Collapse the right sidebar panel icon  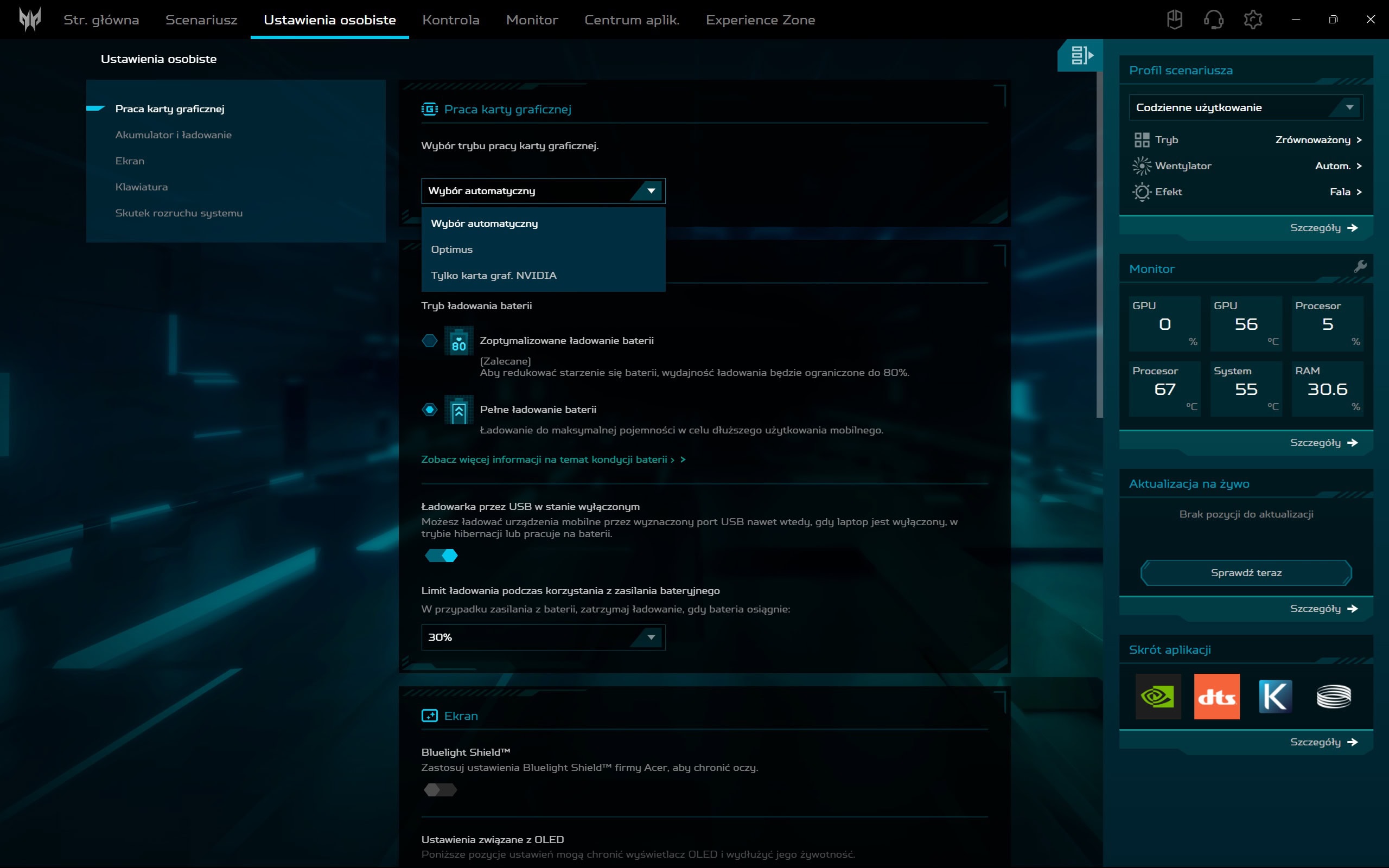1081,56
